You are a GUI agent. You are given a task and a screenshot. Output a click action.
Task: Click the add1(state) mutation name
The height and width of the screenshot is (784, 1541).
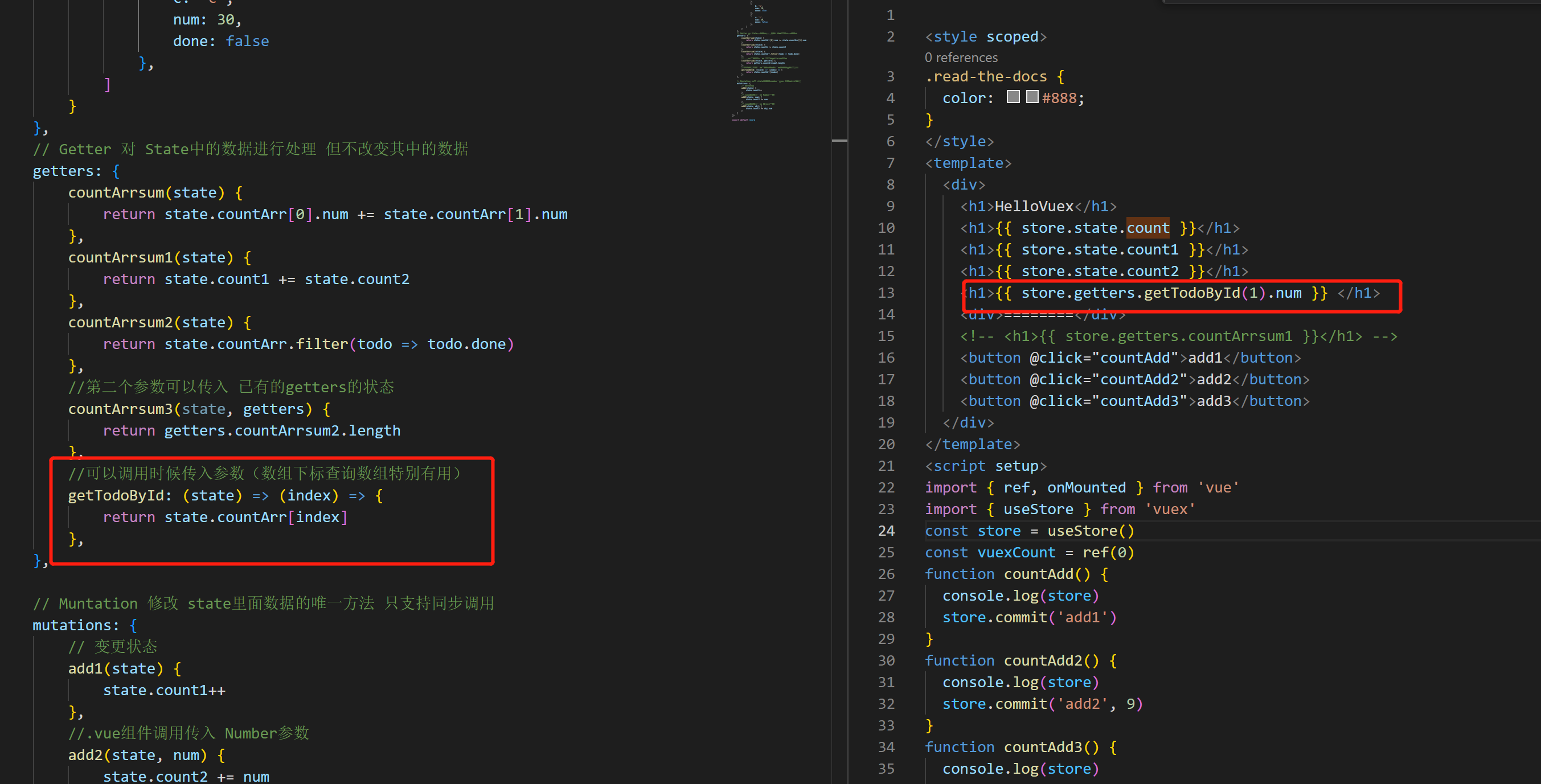[85, 668]
